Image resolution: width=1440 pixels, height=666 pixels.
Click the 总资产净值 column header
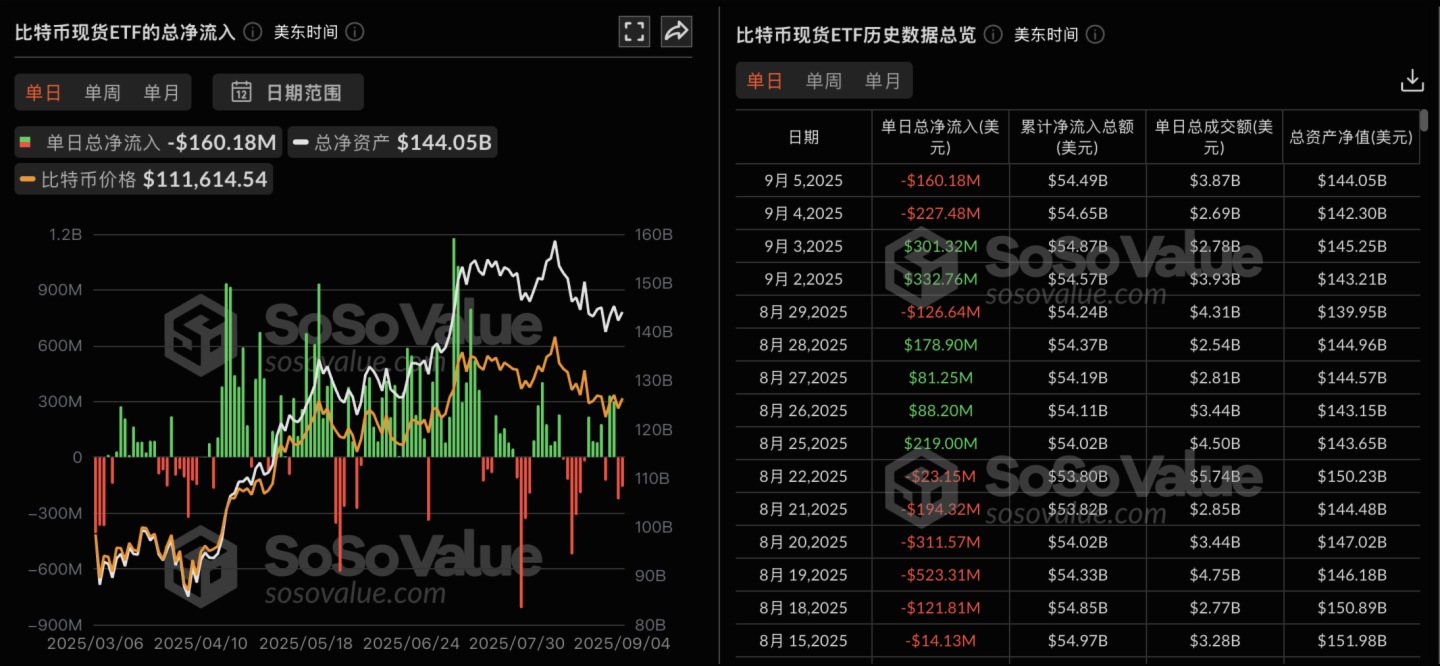(x=1351, y=137)
